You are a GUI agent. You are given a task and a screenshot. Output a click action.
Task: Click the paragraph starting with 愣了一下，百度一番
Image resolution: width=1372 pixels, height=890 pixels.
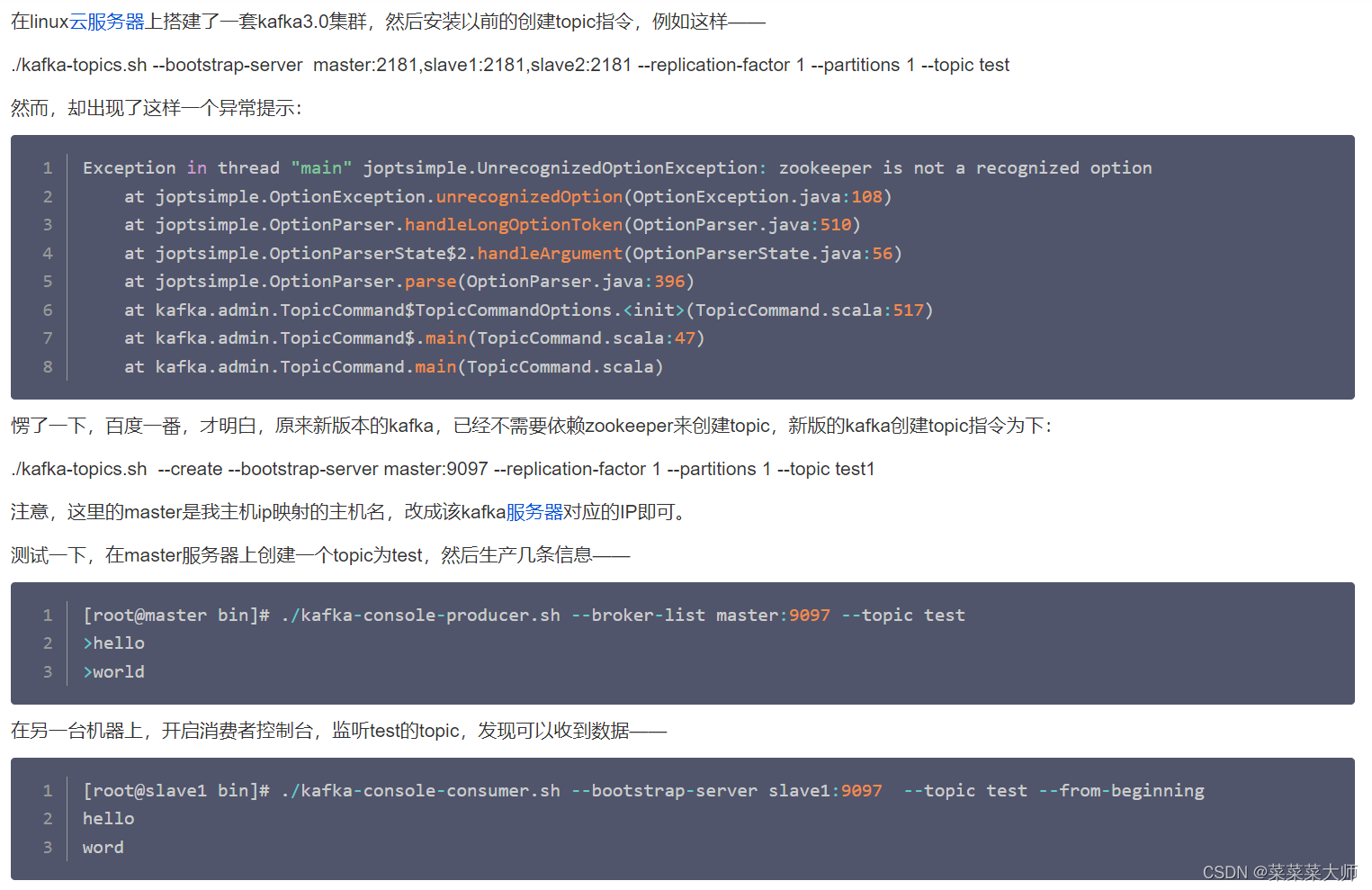(x=532, y=426)
